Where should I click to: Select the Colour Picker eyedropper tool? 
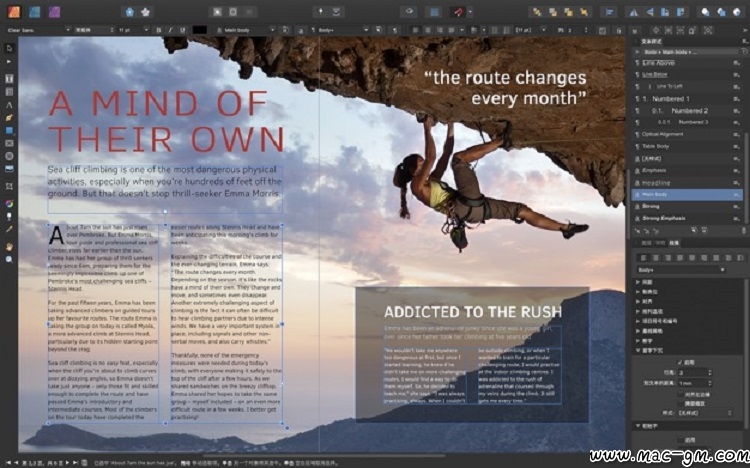9,229
